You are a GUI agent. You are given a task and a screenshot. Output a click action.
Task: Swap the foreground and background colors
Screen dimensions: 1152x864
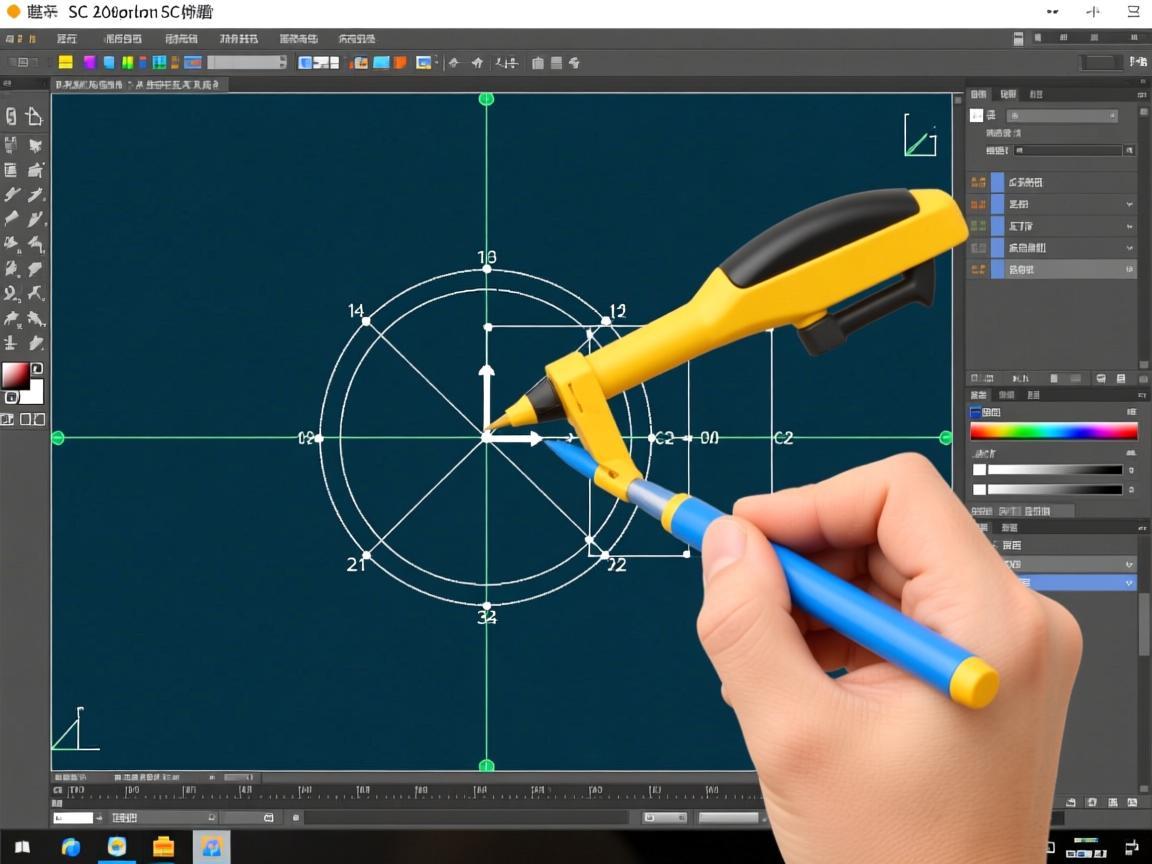[x=37, y=369]
